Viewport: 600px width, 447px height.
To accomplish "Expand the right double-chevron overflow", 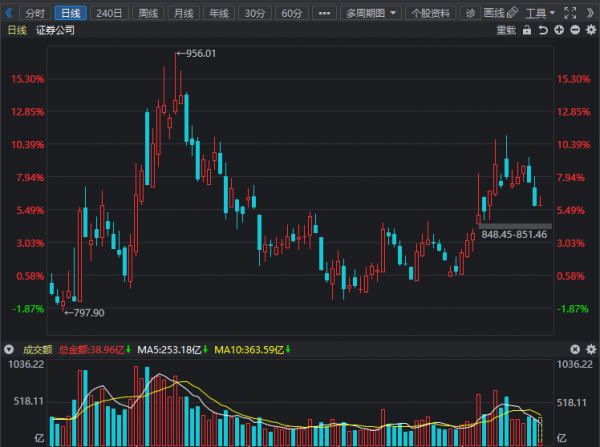I will click(x=590, y=13).
